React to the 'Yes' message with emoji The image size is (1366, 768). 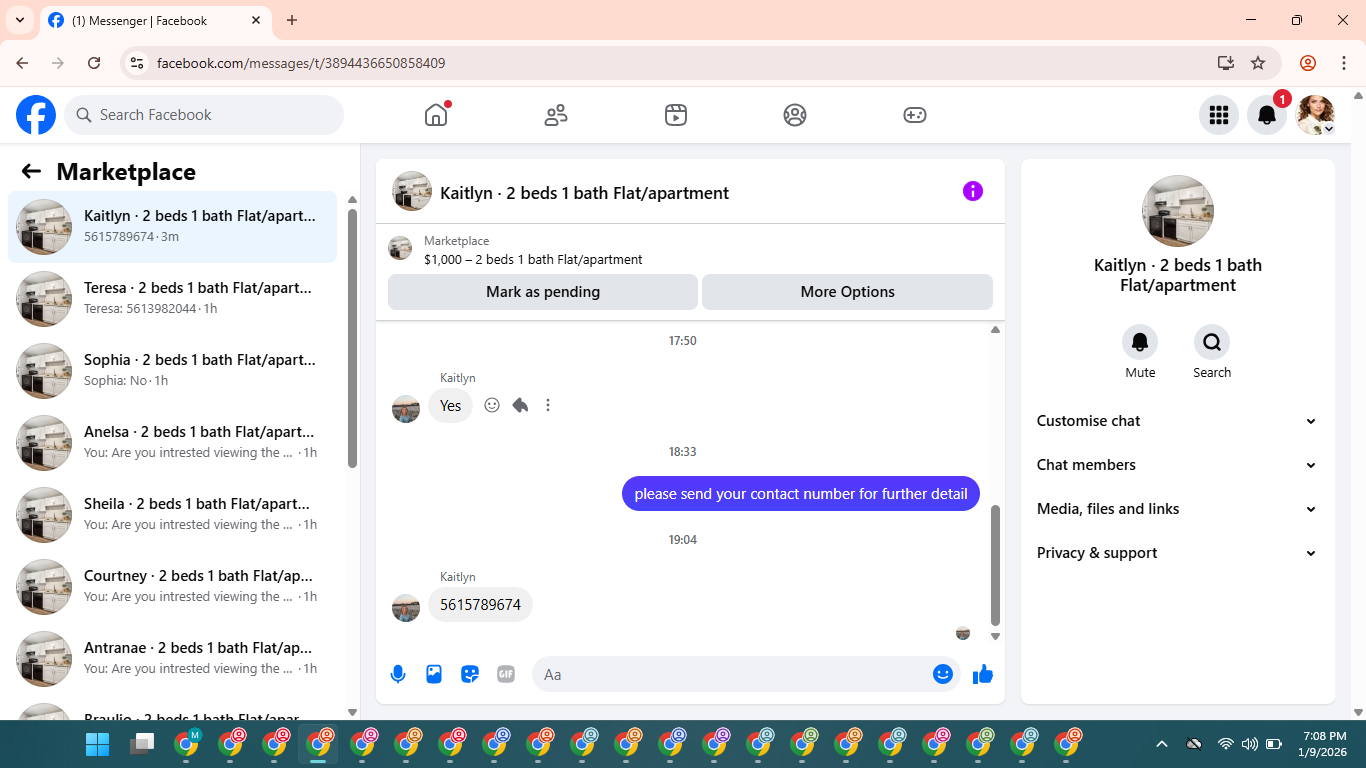pos(492,405)
